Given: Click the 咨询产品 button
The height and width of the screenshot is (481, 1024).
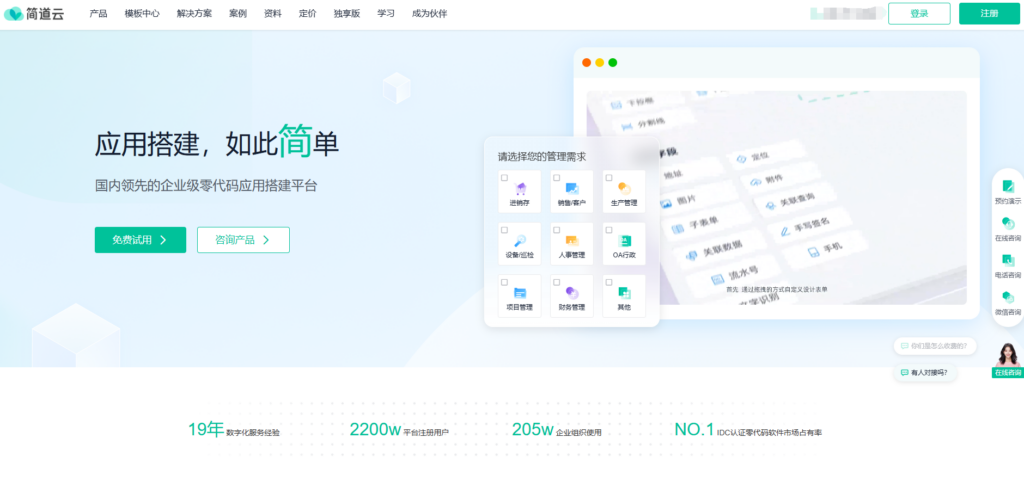Looking at the screenshot, I should point(243,240).
